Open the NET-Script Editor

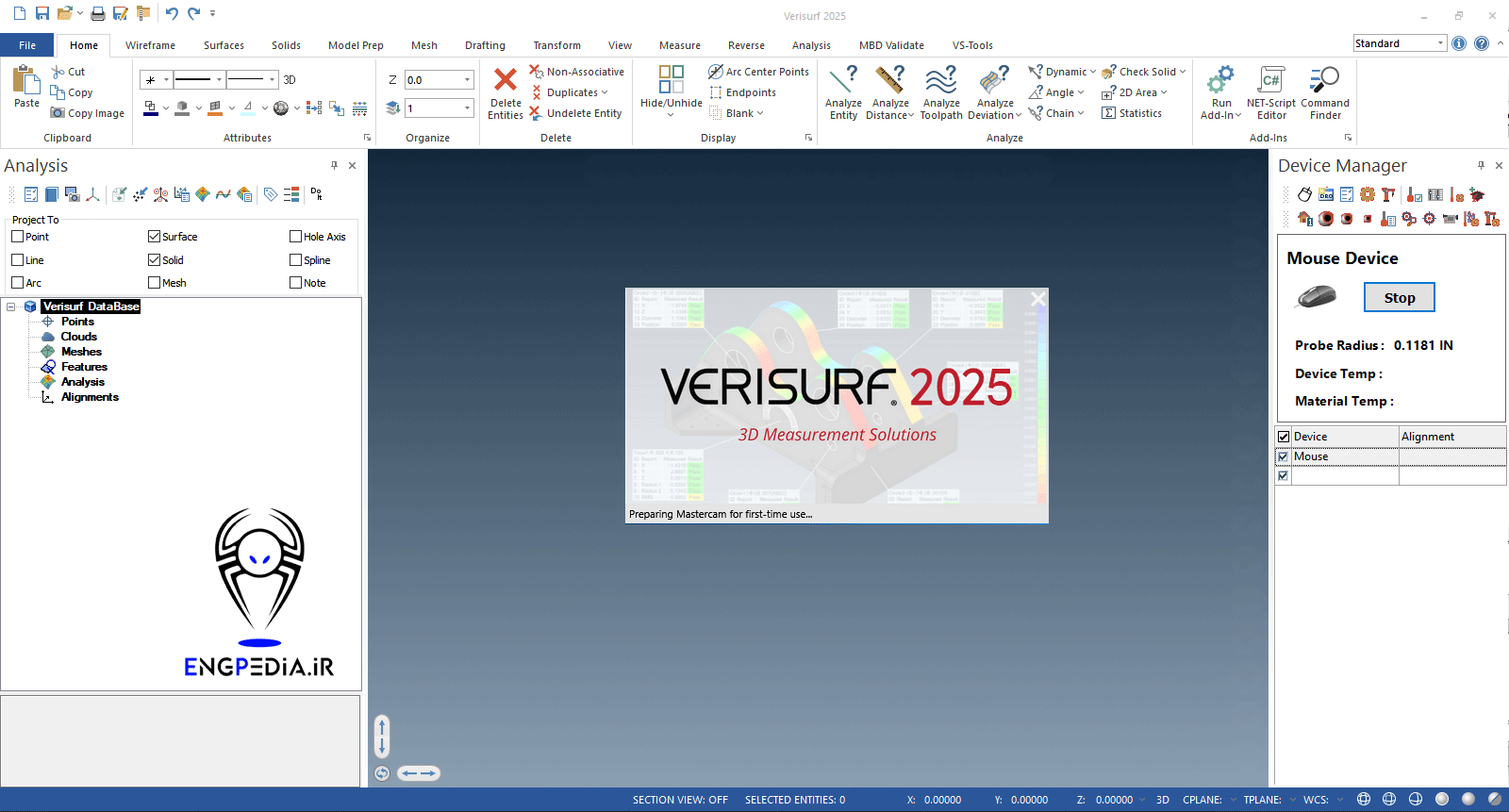pyautogui.click(x=1270, y=92)
